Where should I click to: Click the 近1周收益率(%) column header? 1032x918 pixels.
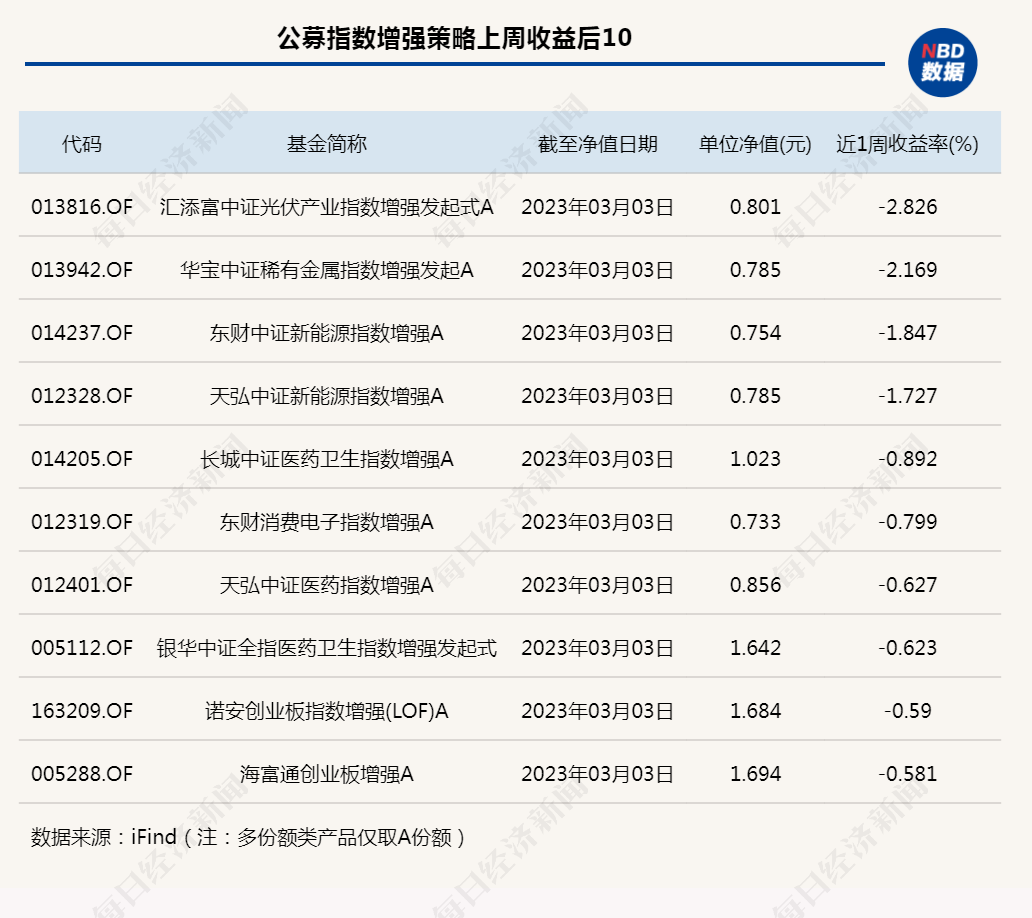(x=907, y=143)
